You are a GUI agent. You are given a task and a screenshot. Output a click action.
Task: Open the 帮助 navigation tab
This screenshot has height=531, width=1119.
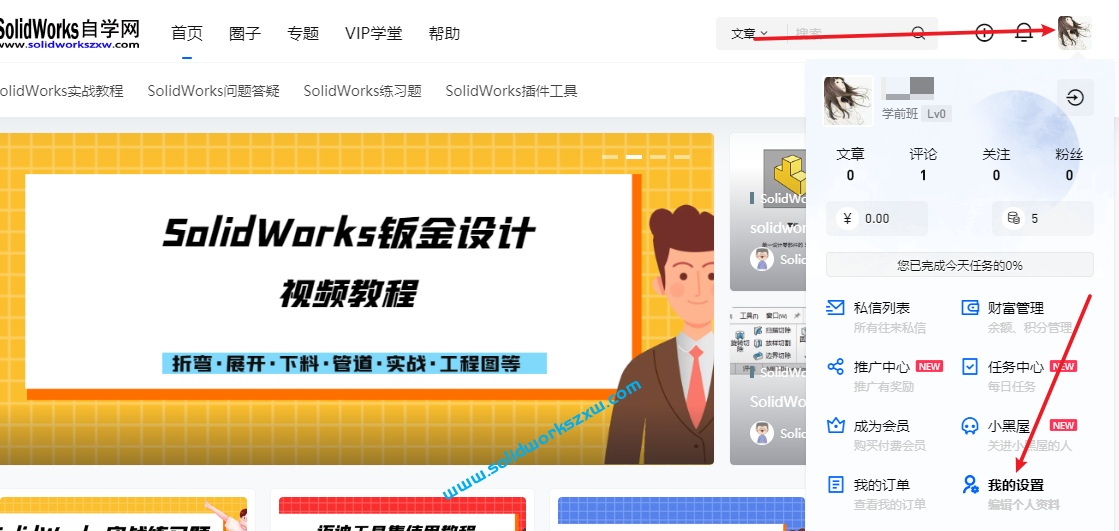[x=444, y=33]
